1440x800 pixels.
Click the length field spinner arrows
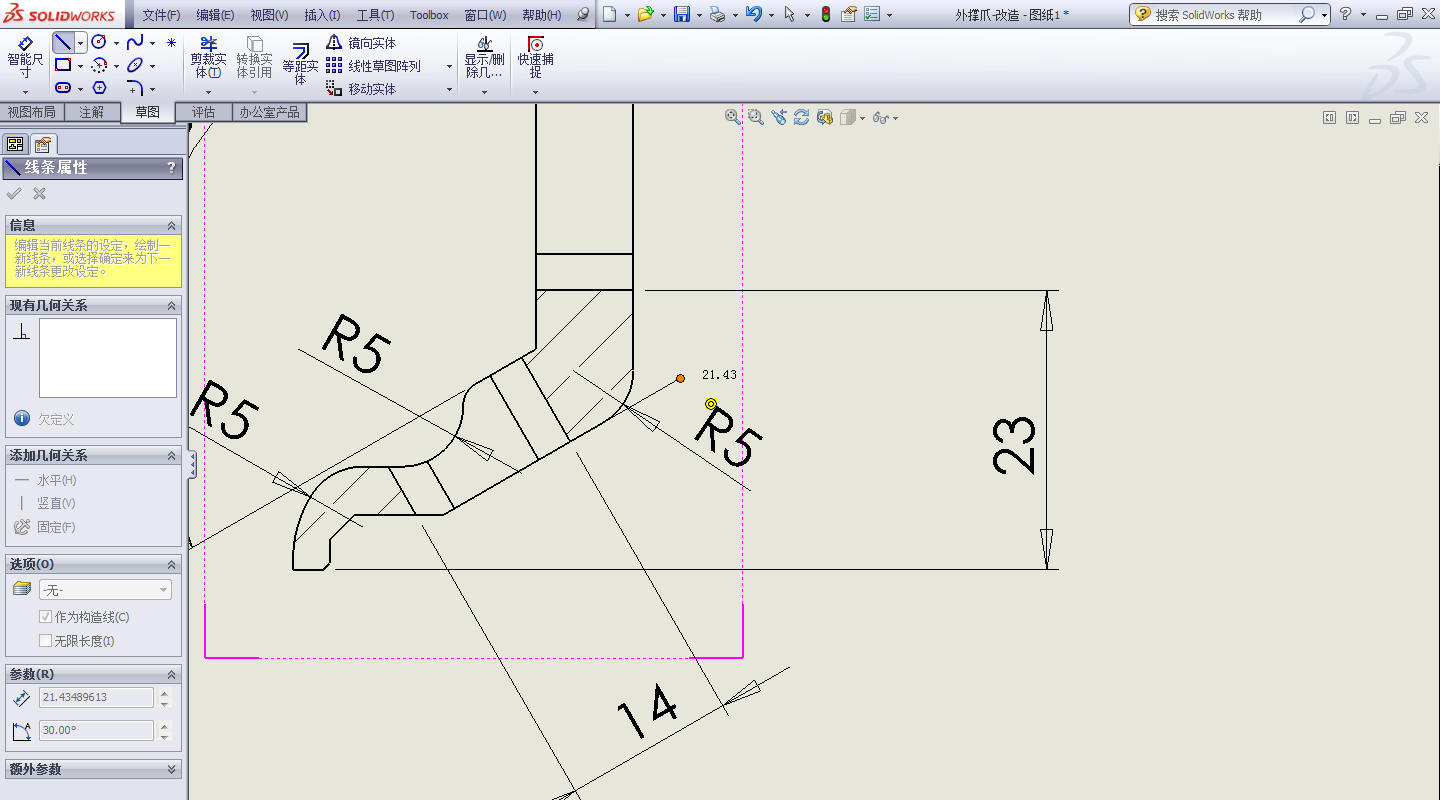165,697
